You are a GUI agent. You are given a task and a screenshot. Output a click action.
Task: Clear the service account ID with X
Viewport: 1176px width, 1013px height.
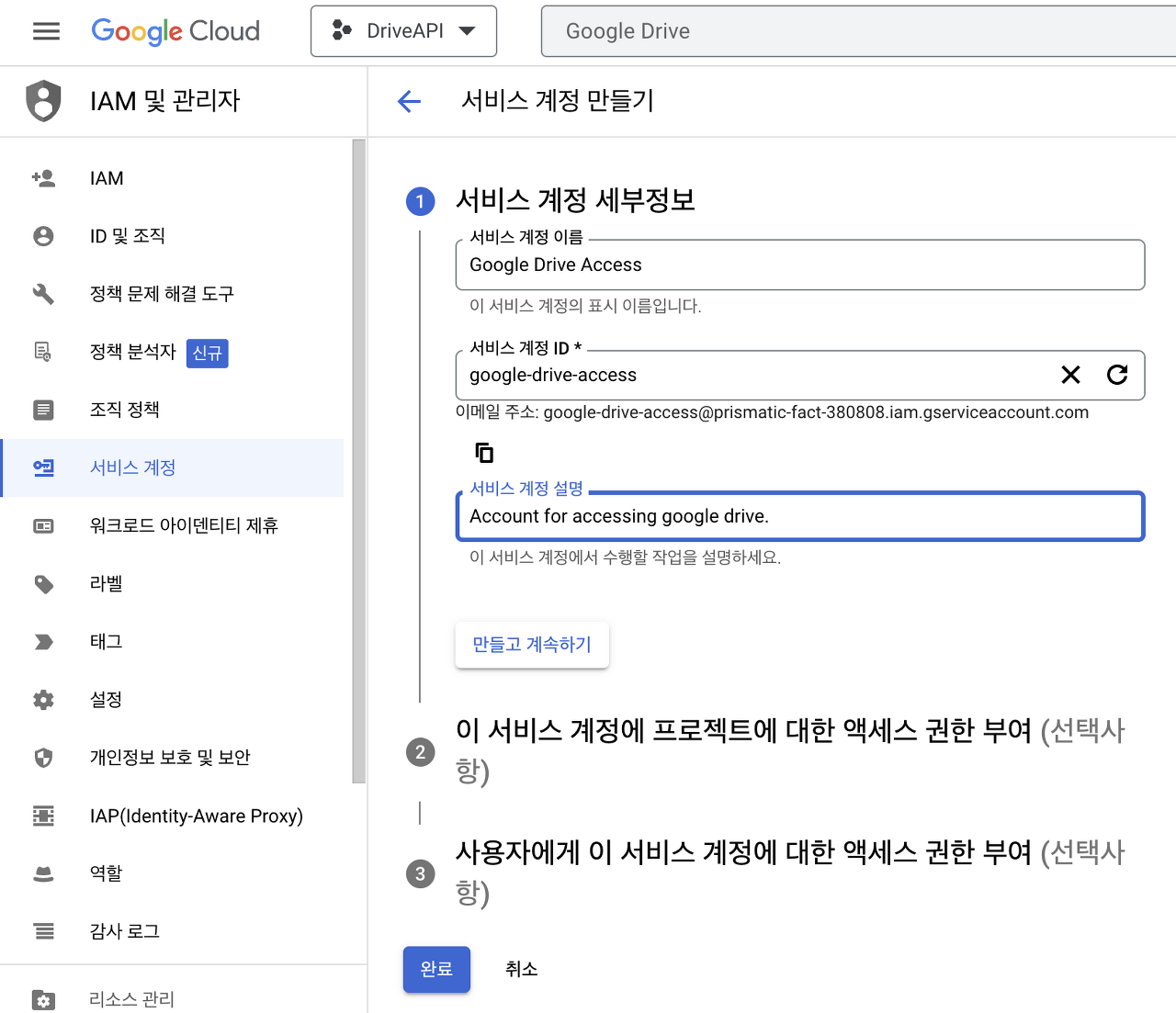[1070, 375]
